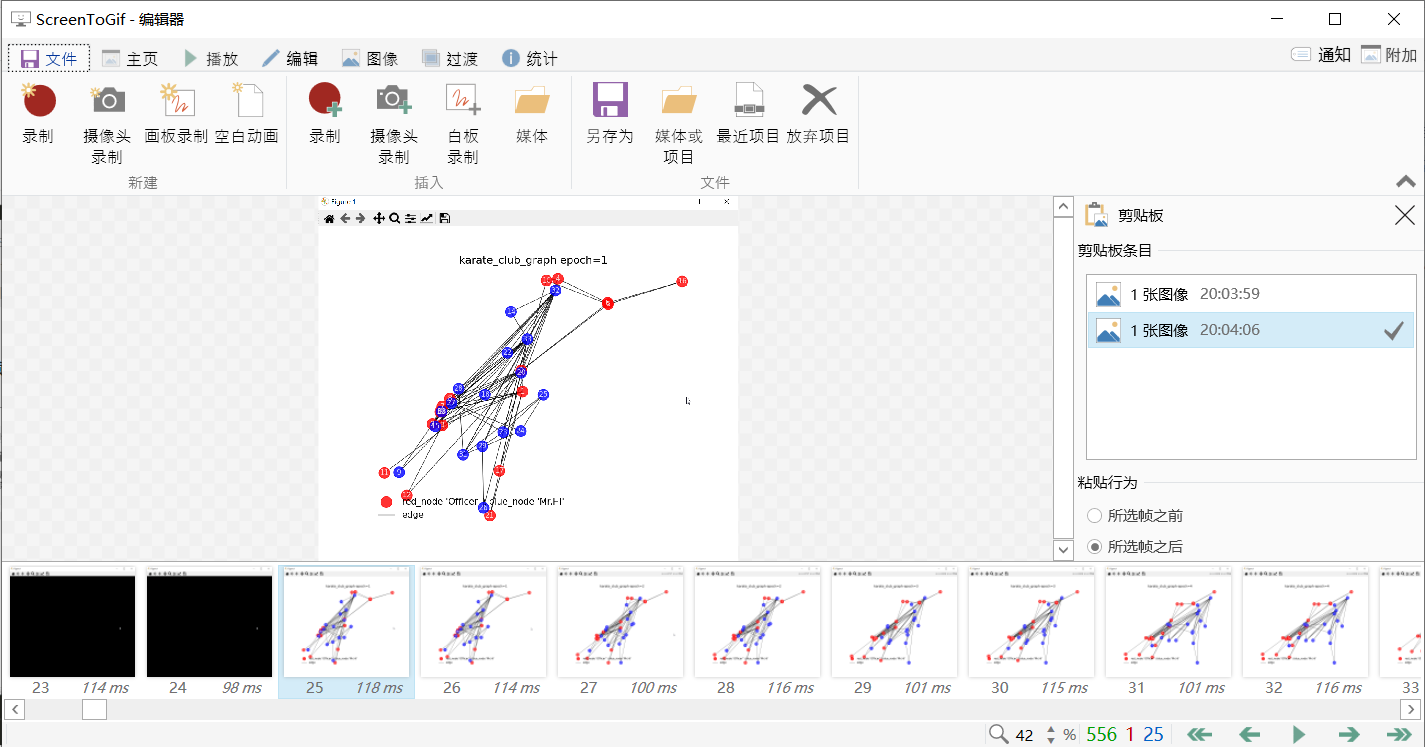Switch to the 图像 ribbon tab
Image resolution: width=1425 pixels, height=747 pixels.
[x=370, y=57]
